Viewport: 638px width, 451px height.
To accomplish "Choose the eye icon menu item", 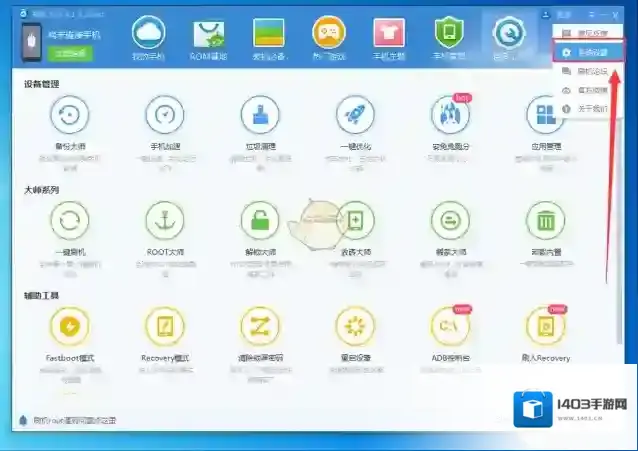I will pyautogui.click(x=588, y=90).
